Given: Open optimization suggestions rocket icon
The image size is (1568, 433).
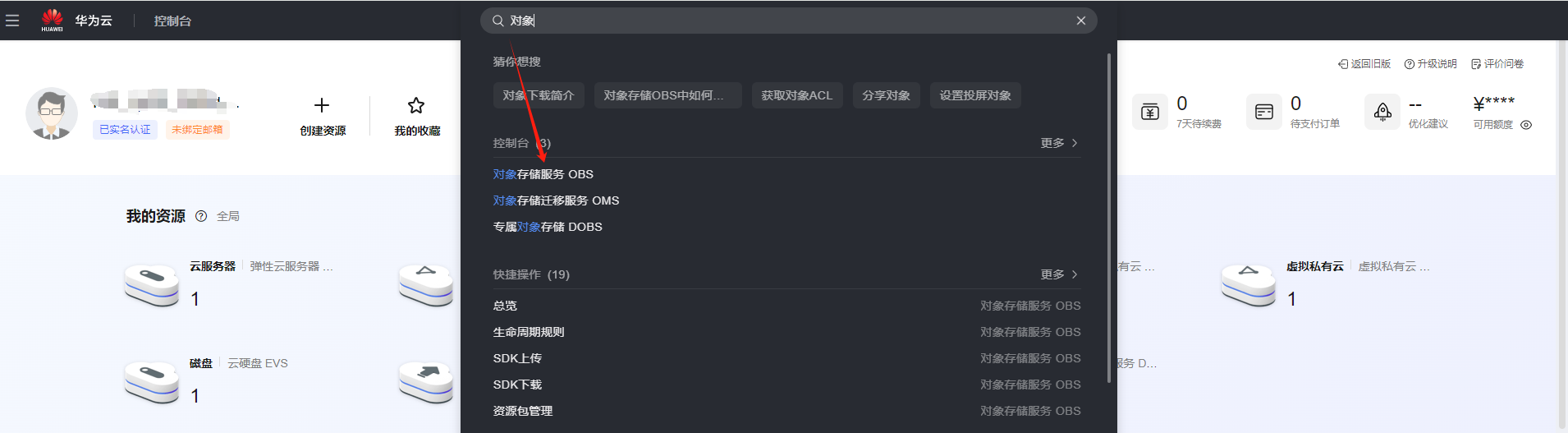Looking at the screenshot, I should [1382, 112].
